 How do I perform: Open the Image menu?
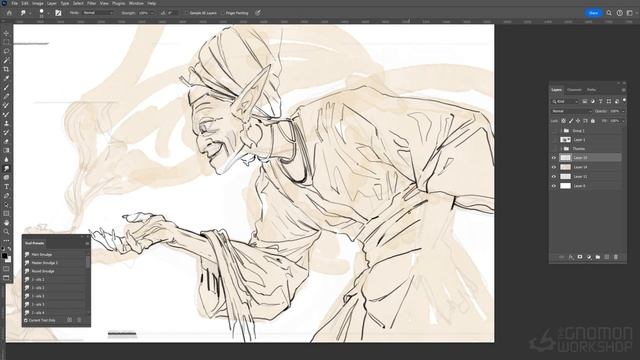[x=38, y=3]
